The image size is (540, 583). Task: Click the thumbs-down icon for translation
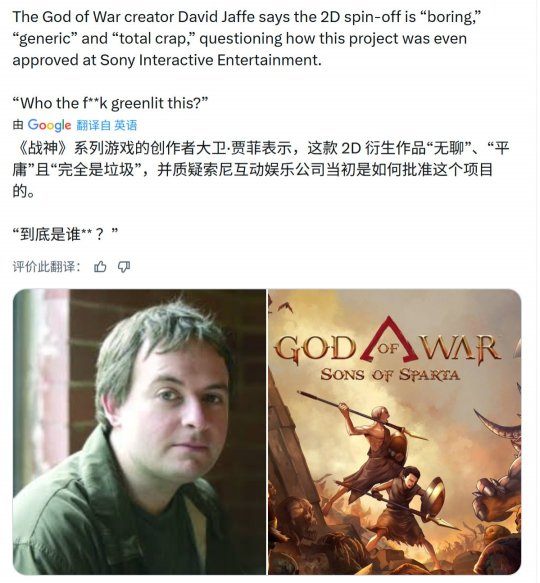124,267
